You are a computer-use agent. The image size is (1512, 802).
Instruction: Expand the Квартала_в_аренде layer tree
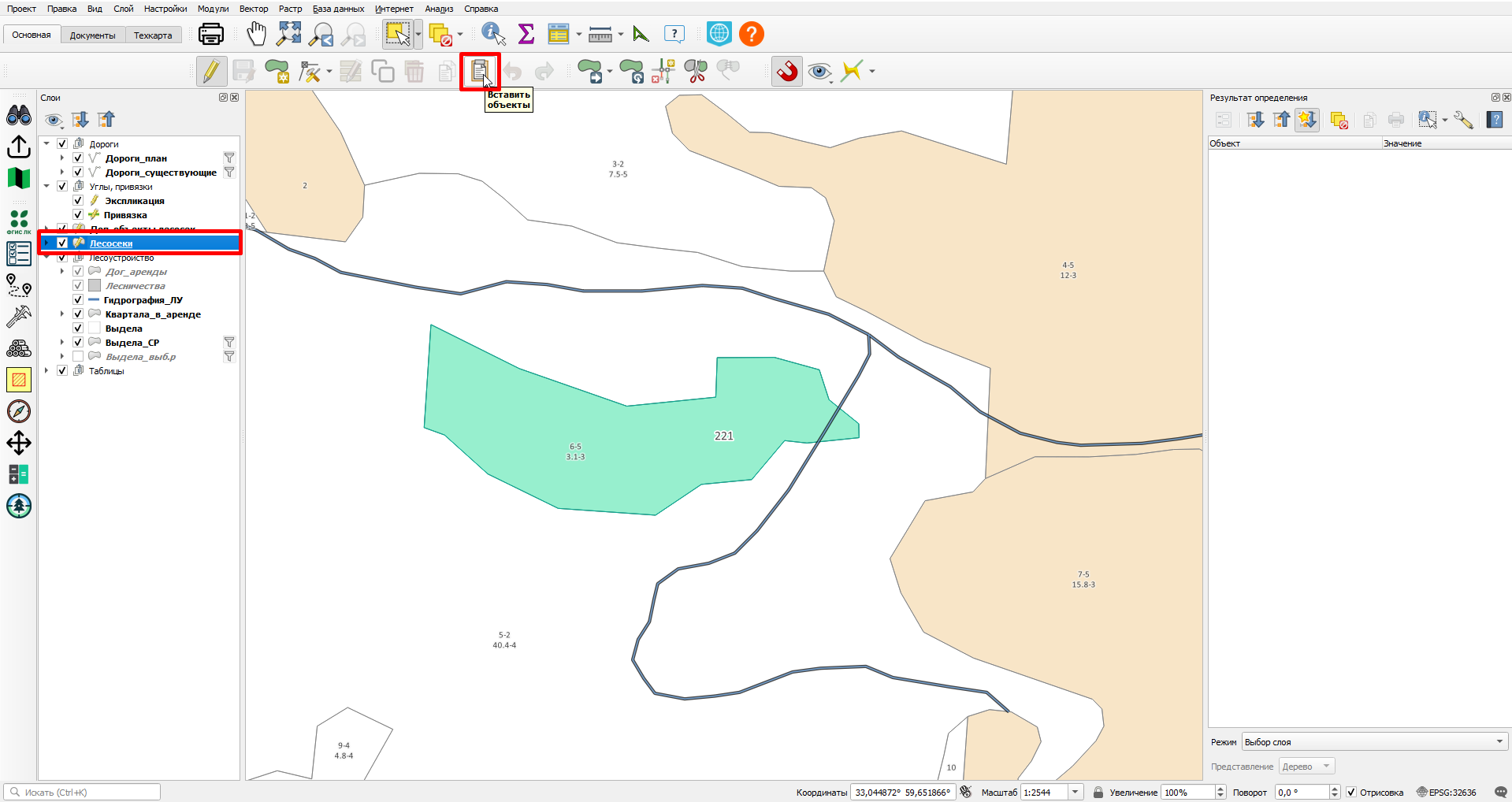pos(62,314)
